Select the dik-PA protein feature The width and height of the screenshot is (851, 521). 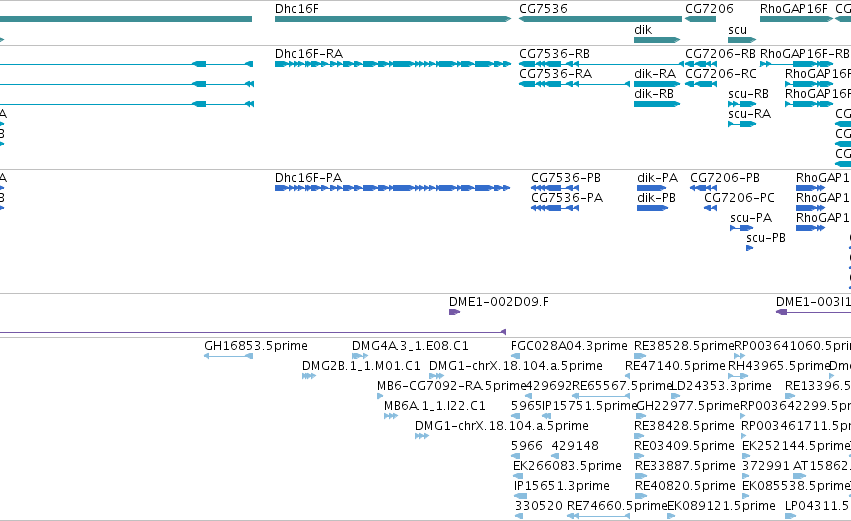click(x=652, y=188)
